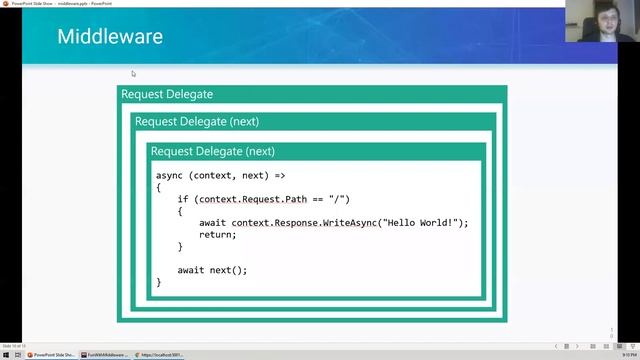Click the slide counter in status bar
Screen dimensions: 640x360
(x=14, y=346)
